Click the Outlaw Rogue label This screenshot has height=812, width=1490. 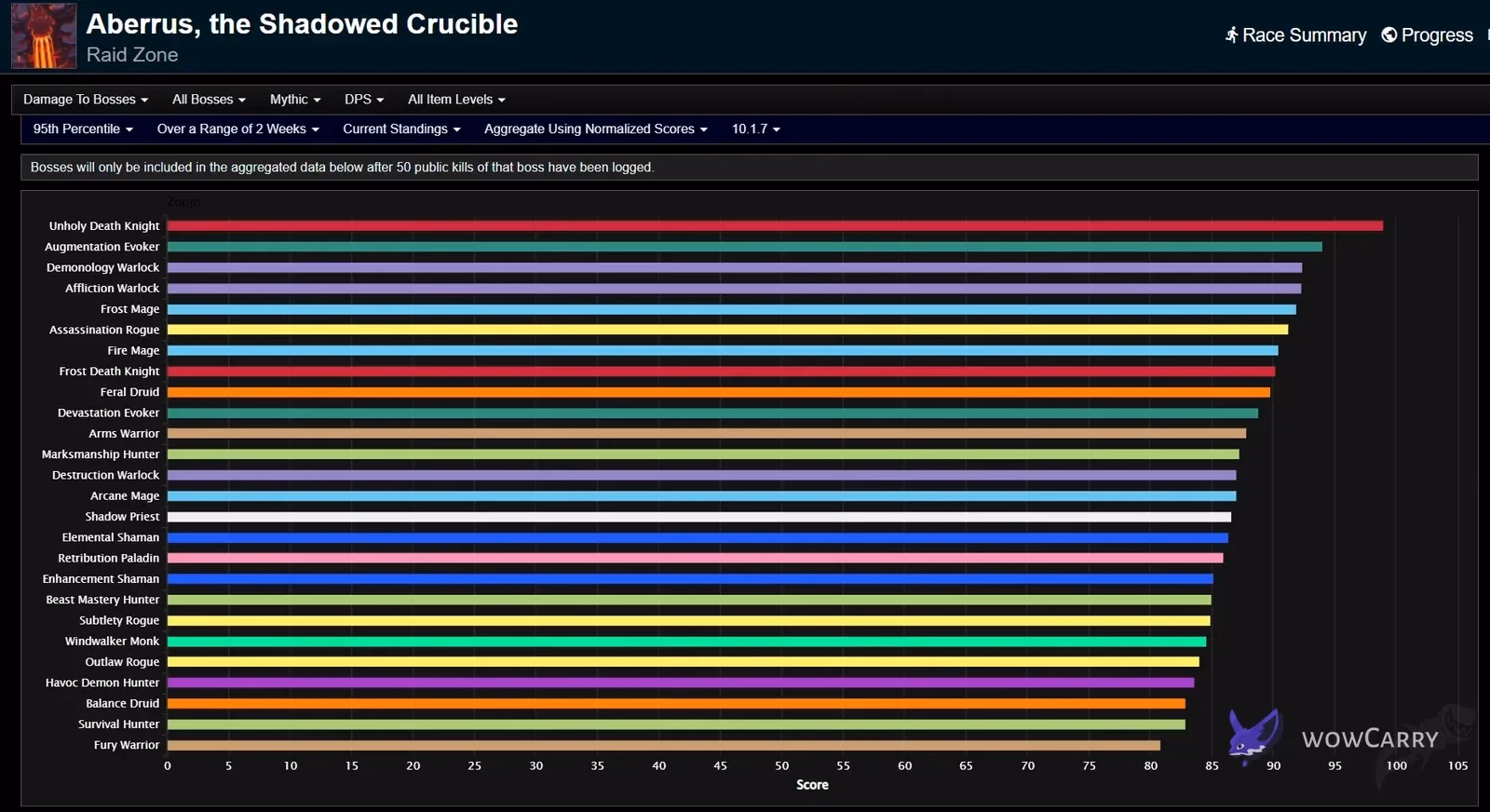click(x=122, y=662)
